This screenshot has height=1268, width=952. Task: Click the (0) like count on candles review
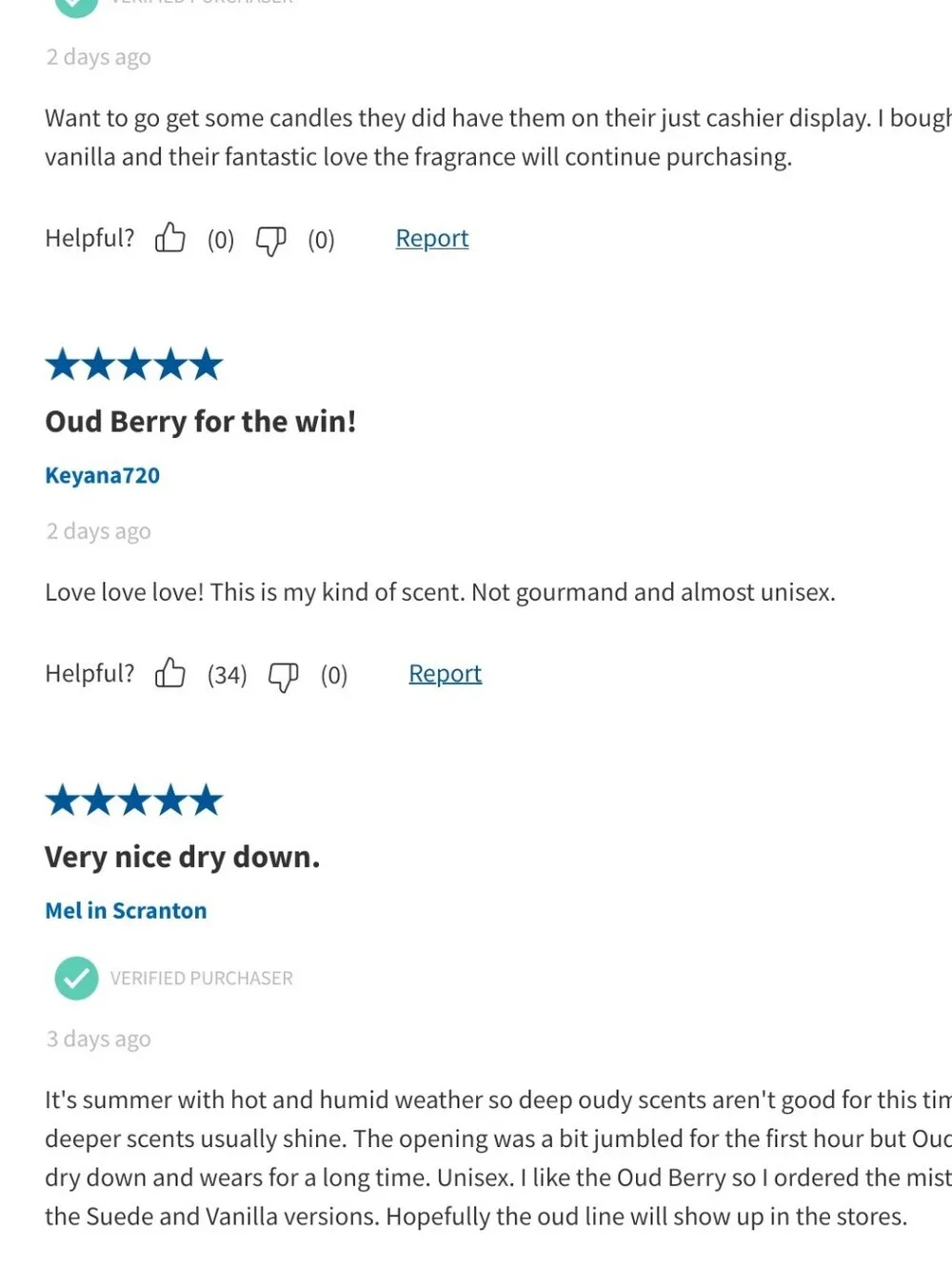221,240
